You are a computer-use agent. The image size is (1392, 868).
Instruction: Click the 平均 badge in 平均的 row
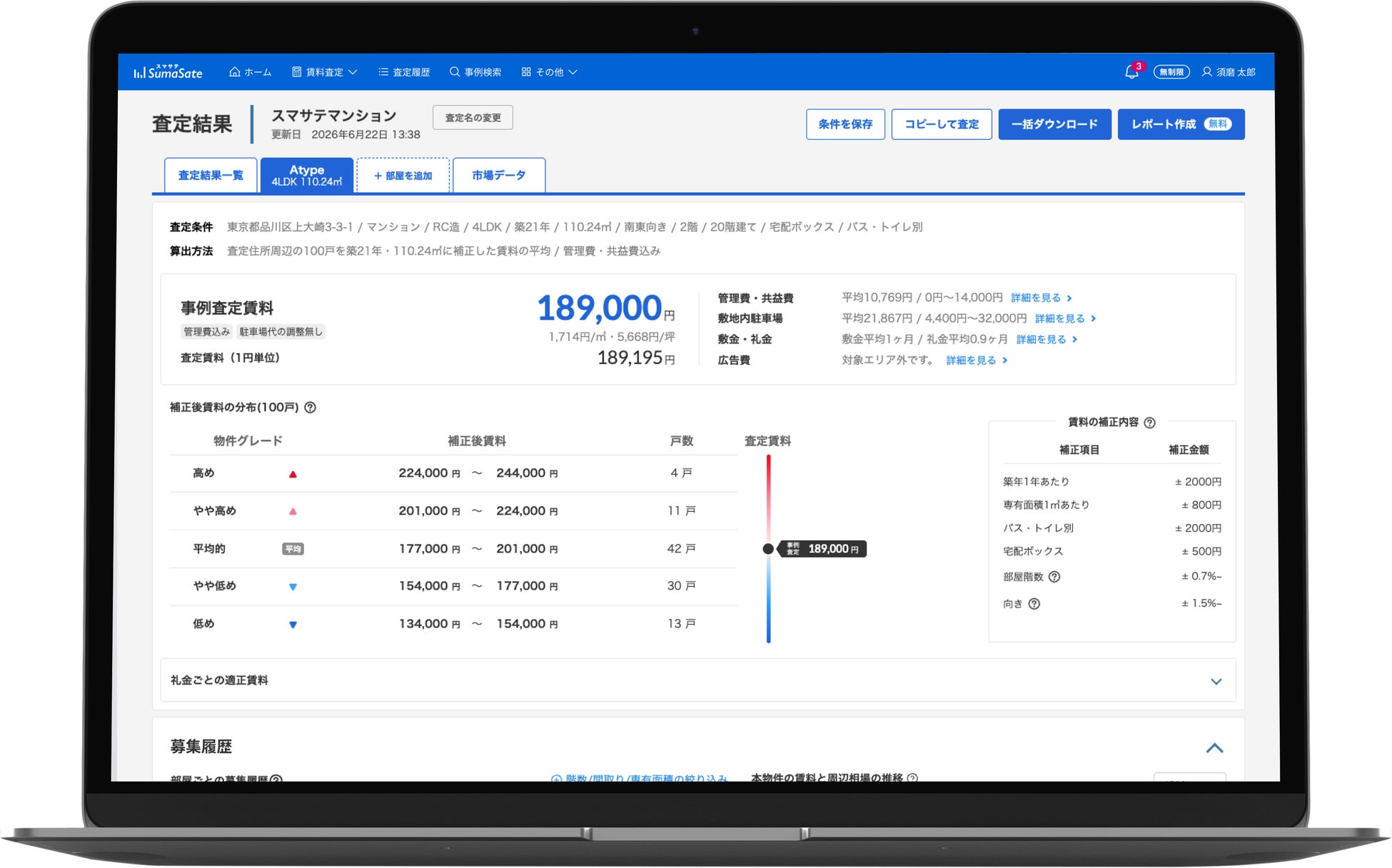coord(293,549)
